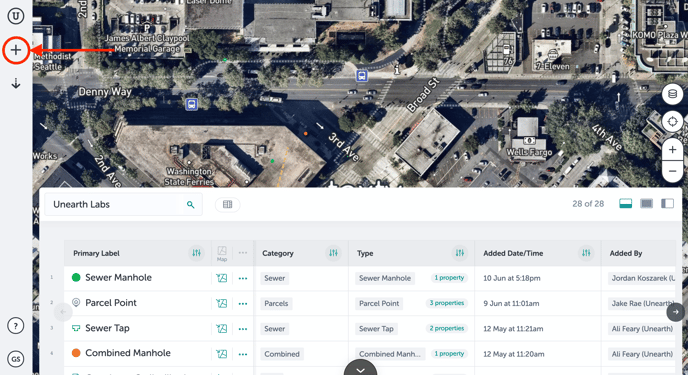688x375 pixels.
Task: Open the map layers database icon
Action: [672, 94]
